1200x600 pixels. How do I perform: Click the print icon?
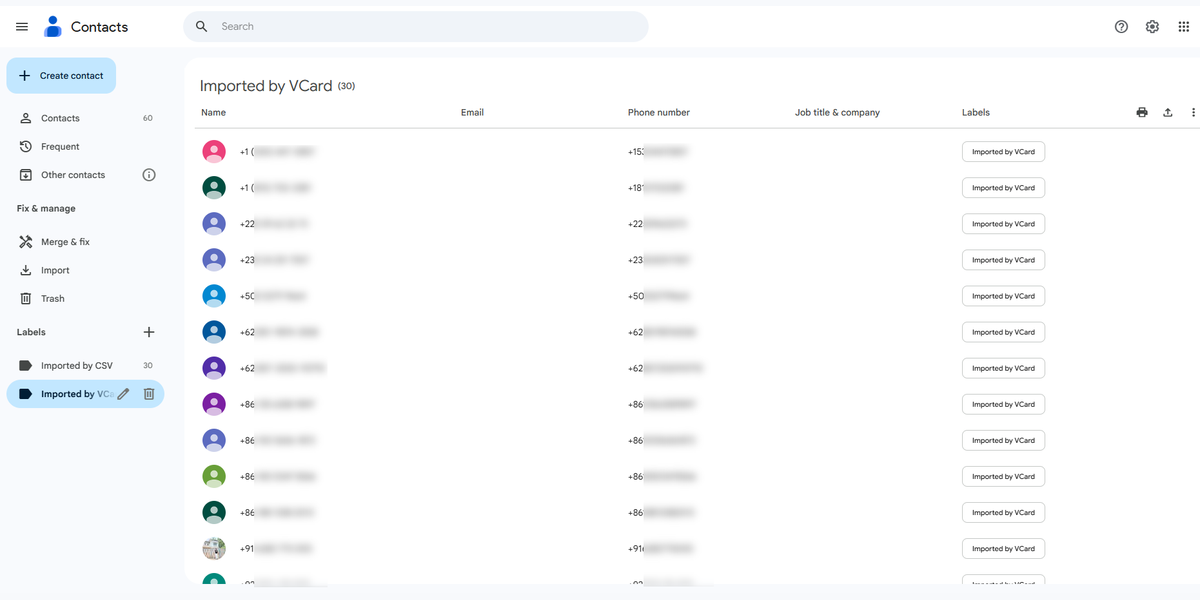click(1142, 113)
